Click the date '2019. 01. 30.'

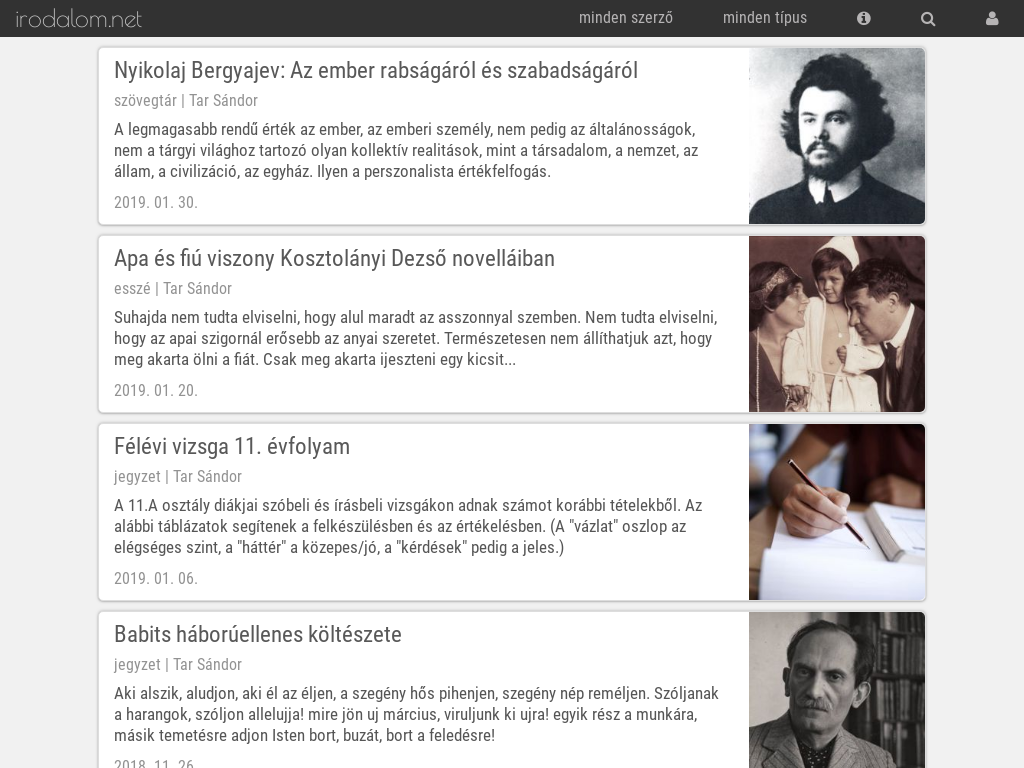coord(156,202)
